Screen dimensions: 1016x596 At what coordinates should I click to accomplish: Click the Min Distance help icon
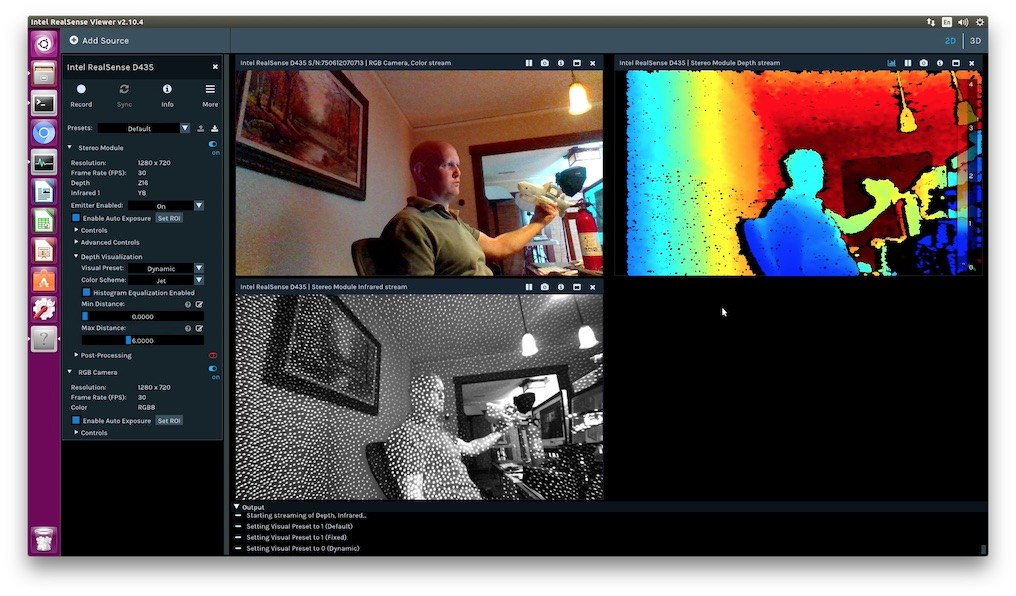pos(188,304)
